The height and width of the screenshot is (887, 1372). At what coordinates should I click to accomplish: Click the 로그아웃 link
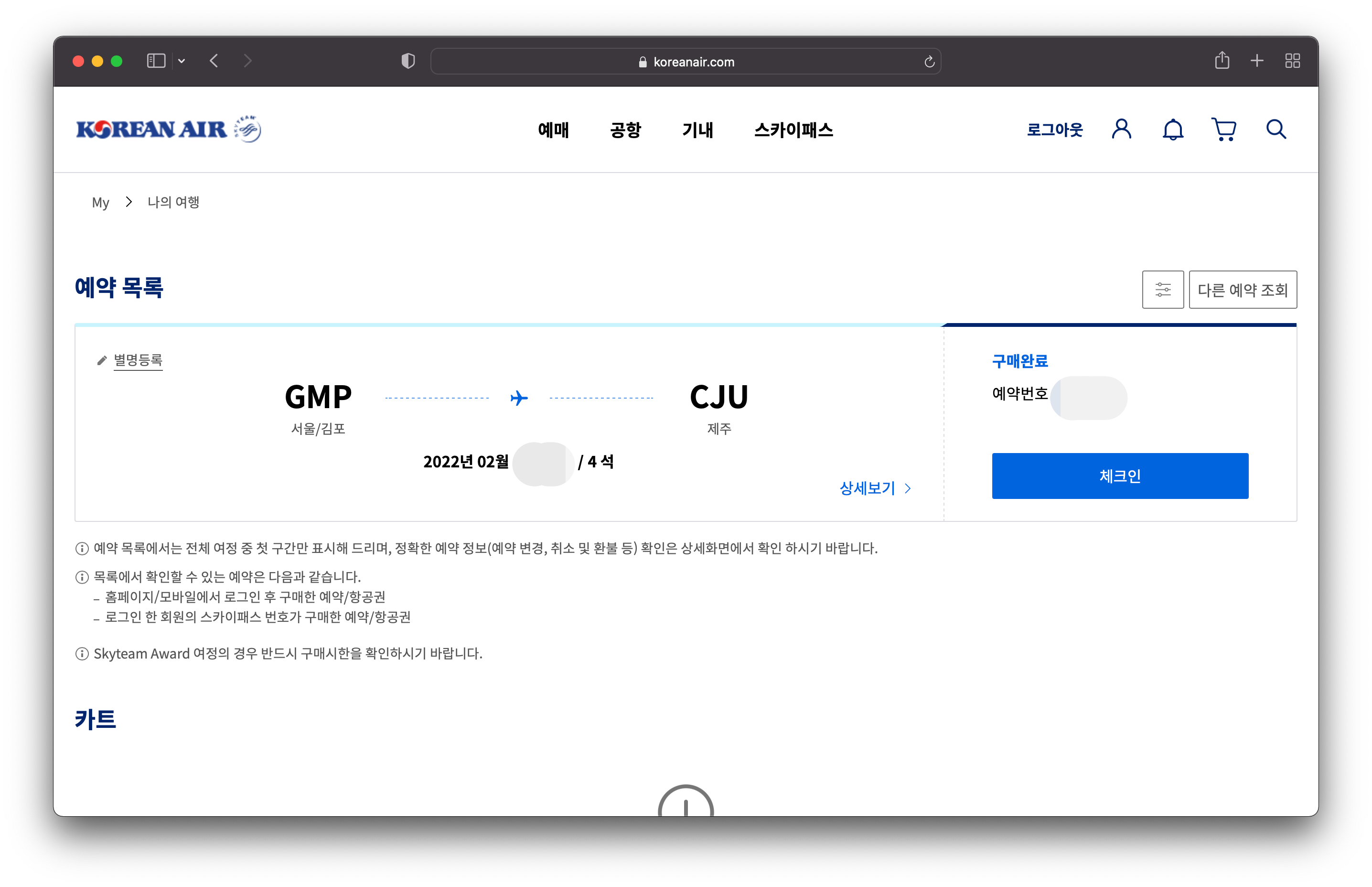(x=1055, y=130)
